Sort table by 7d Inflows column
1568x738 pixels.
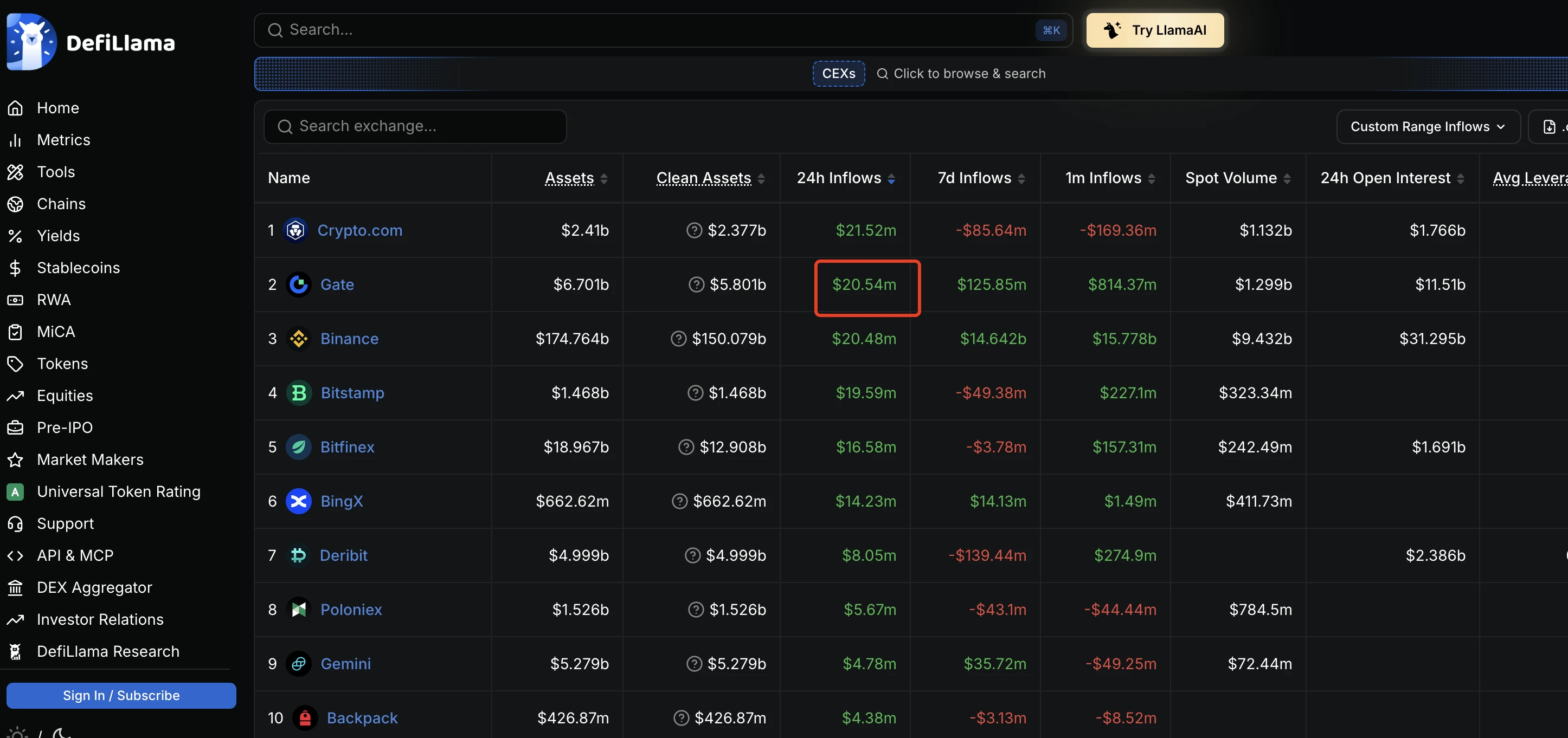coord(981,178)
